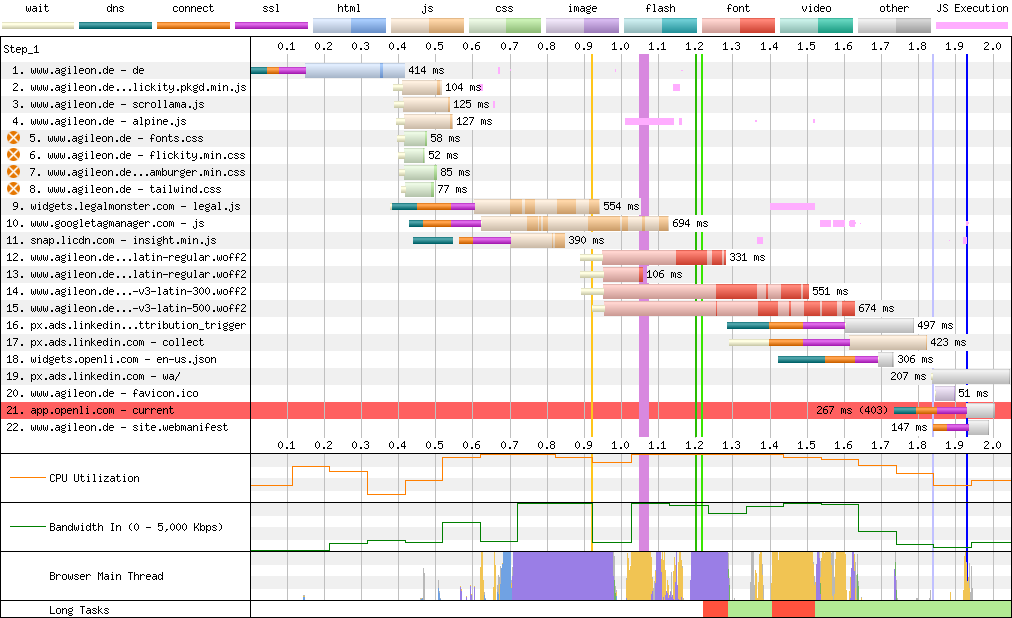Click the blocking icon beside tailwind.css
This screenshot has height=618, width=1012.
(14, 189)
